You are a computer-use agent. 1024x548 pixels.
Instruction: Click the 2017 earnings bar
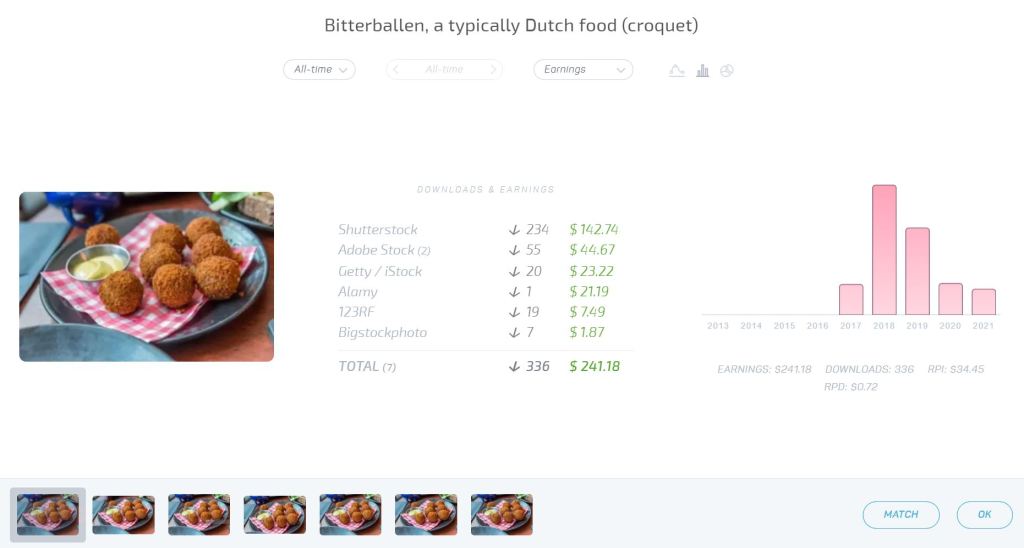click(x=851, y=299)
